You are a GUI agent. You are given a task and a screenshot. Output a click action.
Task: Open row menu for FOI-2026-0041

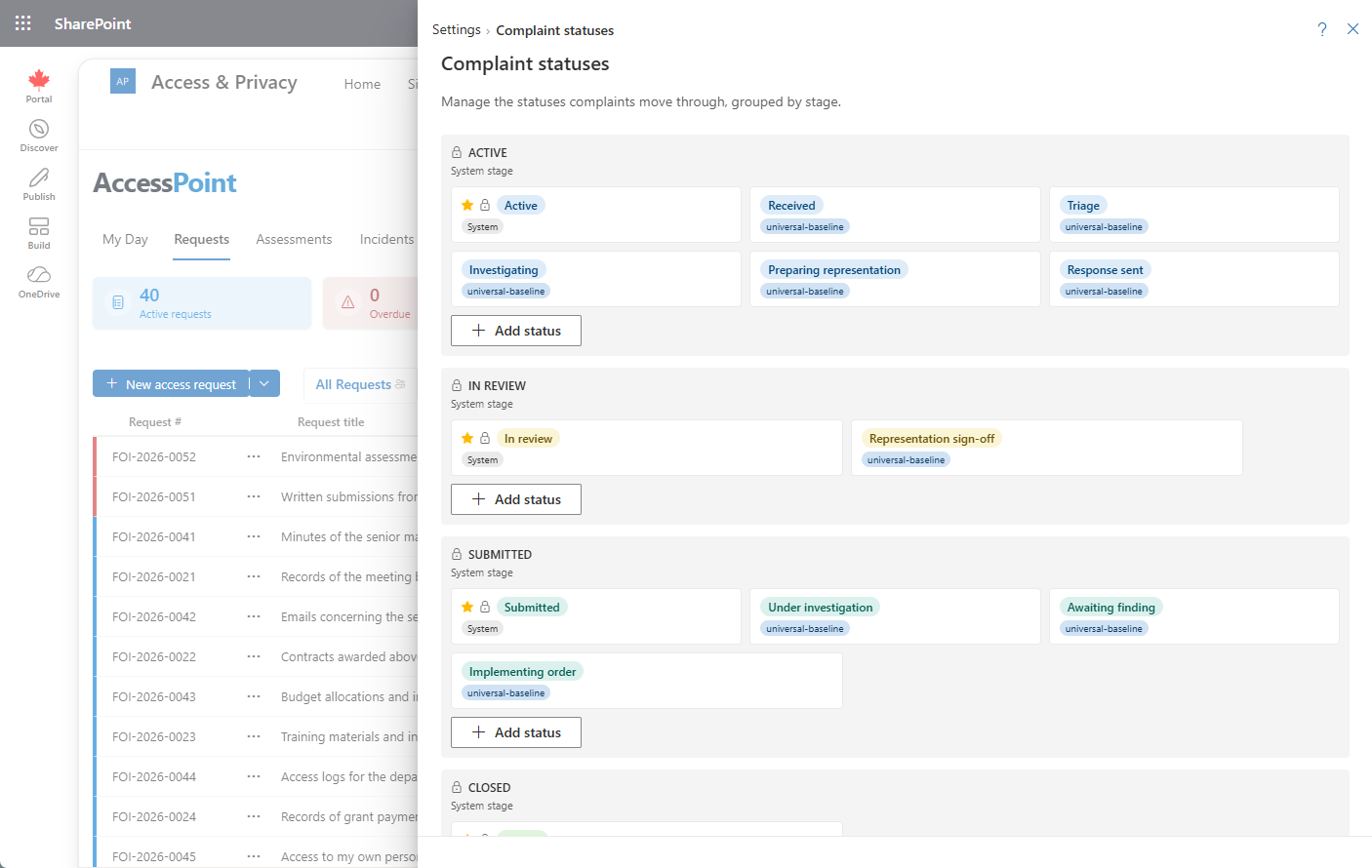pos(254,536)
